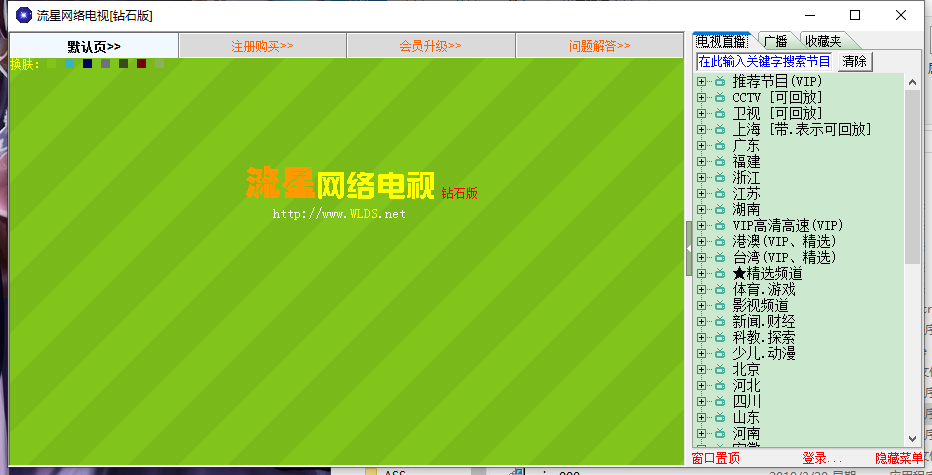Click the TV icon beside 影视频道
Screen dimensions: 932x475
[720, 306]
